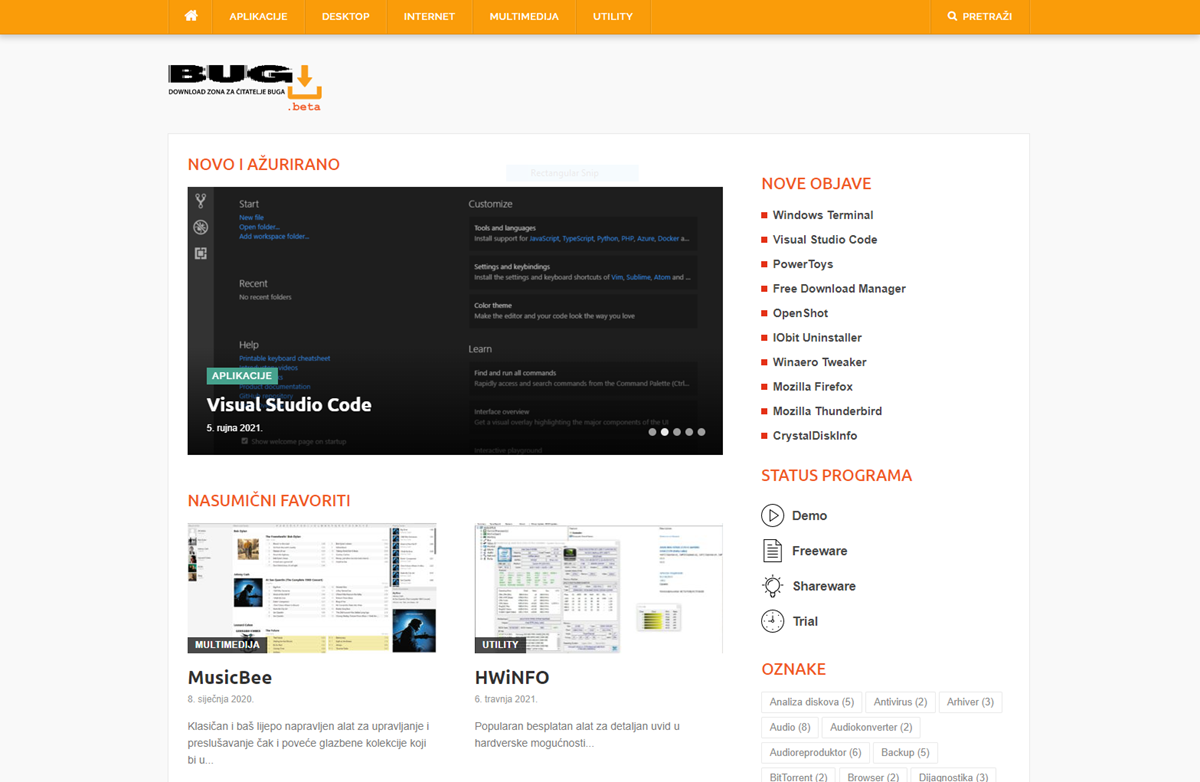Open Windows Terminal in Nove objave
Viewport: 1200px width, 782px height.
pyautogui.click(x=823, y=215)
